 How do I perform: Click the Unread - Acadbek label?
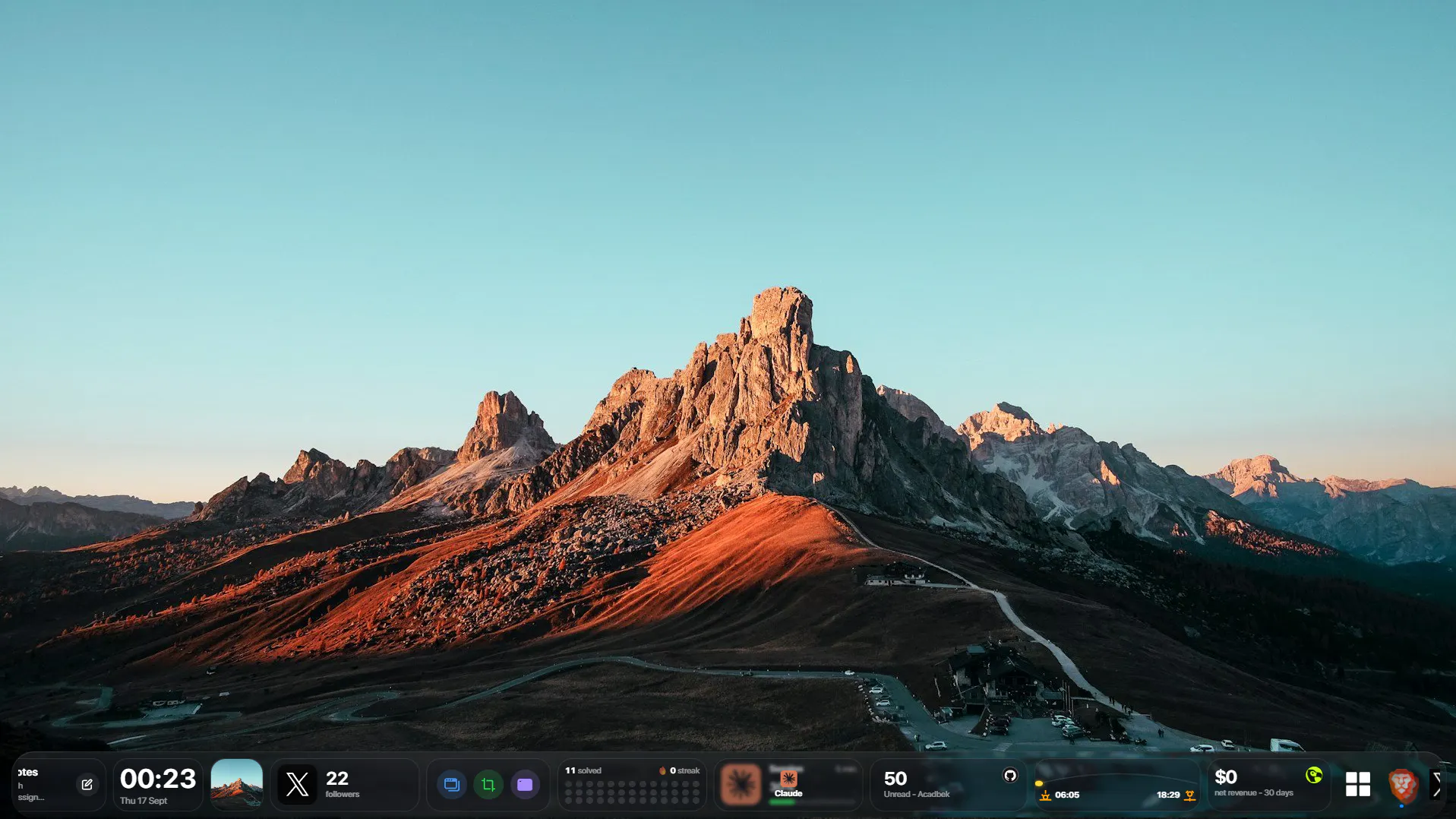[917, 794]
